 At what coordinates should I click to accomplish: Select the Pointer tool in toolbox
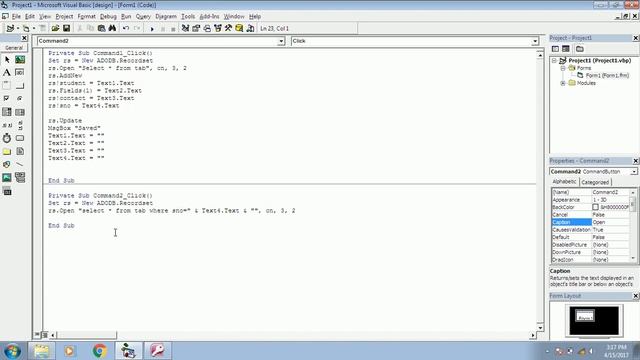pos(7,60)
